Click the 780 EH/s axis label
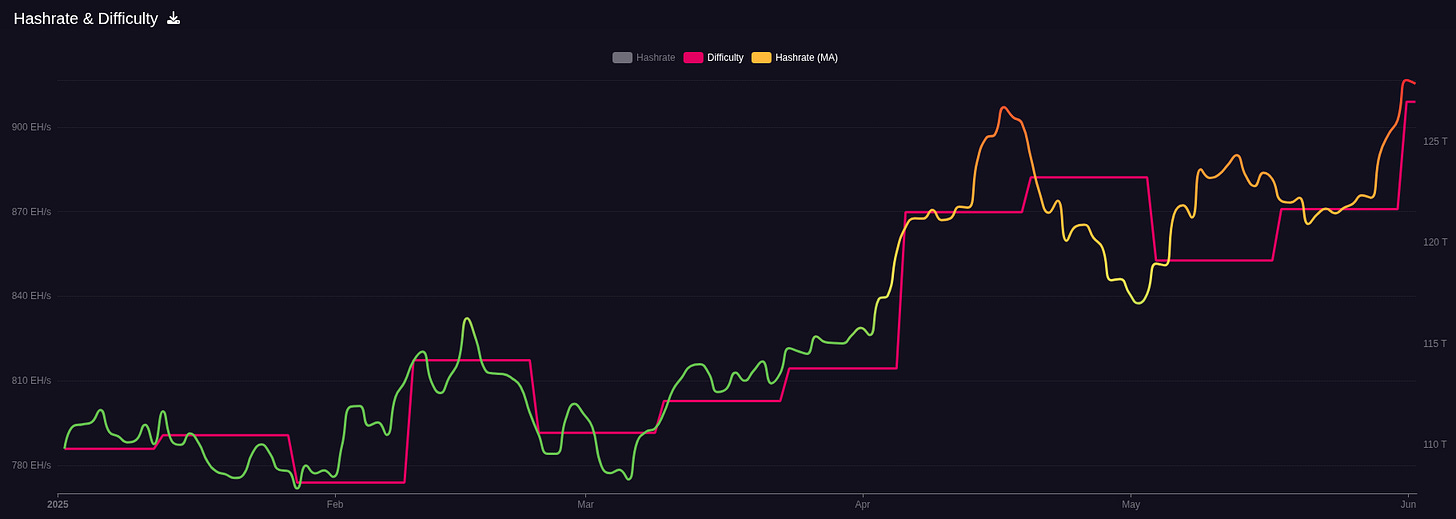The height and width of the screenshot is (519, 1456). pos(31,465)
